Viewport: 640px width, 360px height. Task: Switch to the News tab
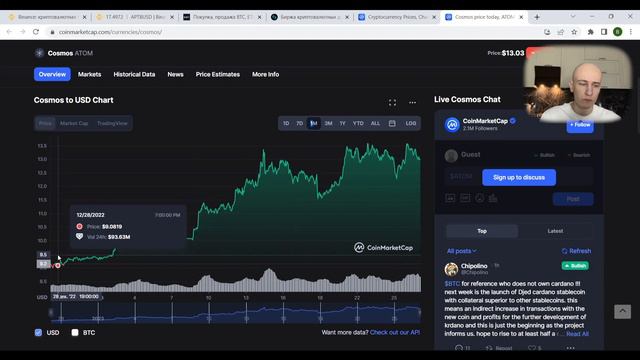click(175, 74)
